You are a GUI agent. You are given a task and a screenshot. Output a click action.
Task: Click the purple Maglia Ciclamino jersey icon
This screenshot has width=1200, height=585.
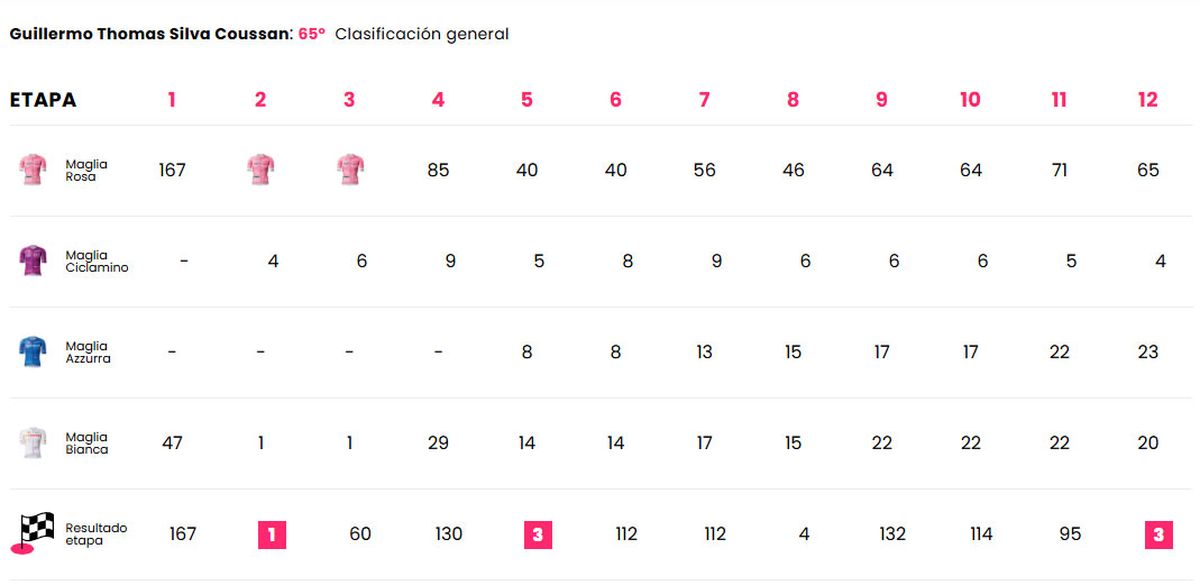(33, 261)
